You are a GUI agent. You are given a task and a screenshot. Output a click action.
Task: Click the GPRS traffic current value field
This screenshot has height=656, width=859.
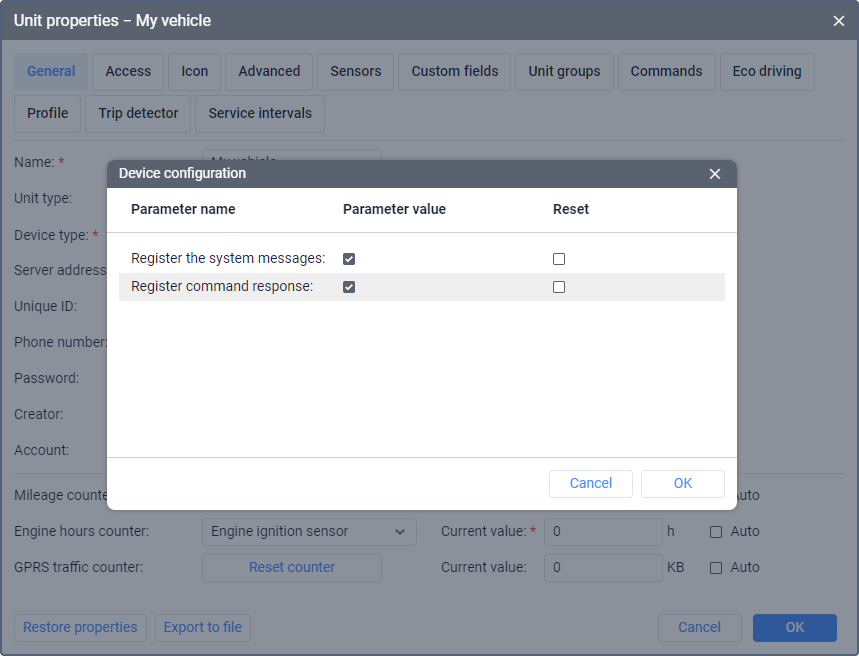(x=603, y=568)
